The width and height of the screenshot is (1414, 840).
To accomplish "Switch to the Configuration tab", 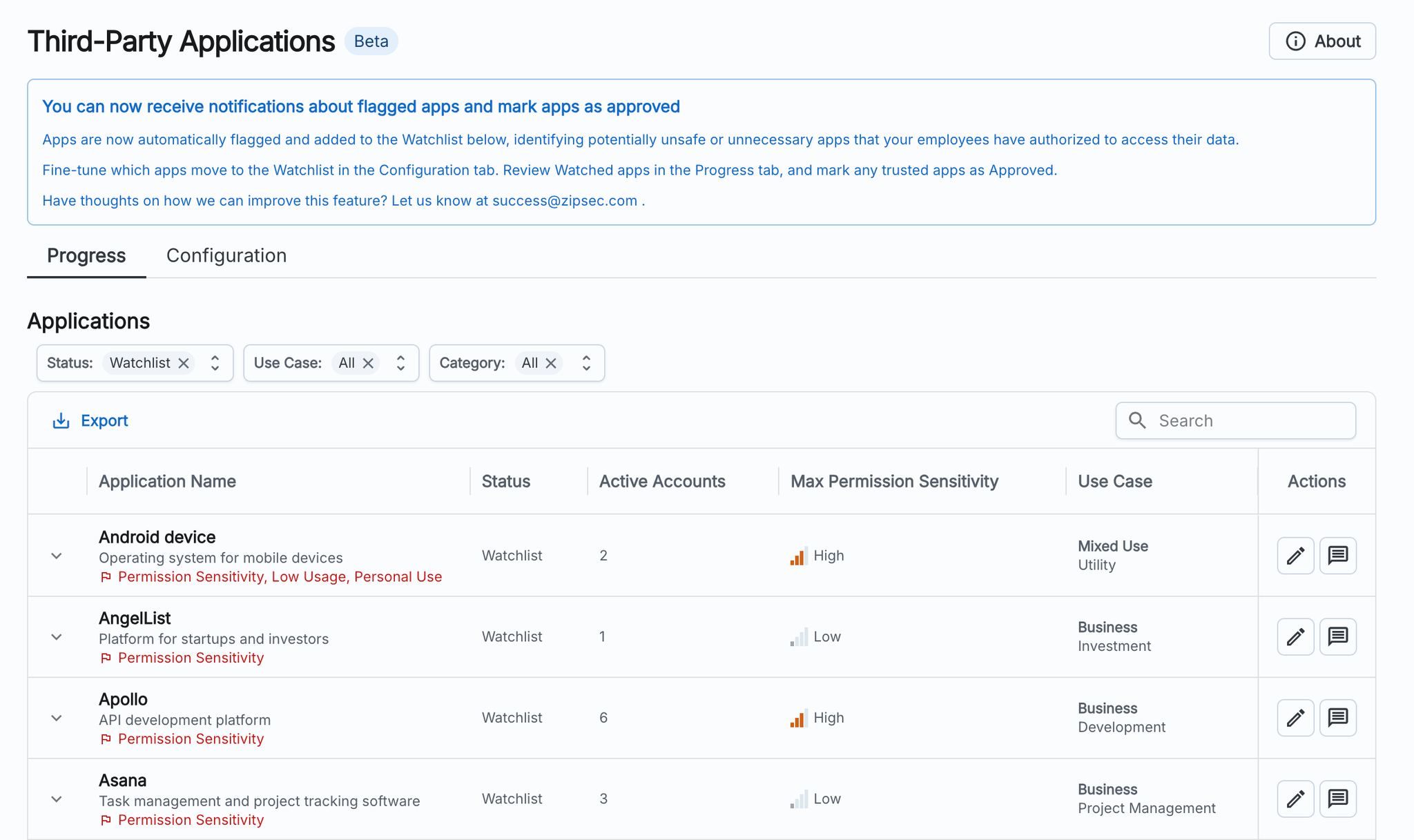I will coord(226,255).
